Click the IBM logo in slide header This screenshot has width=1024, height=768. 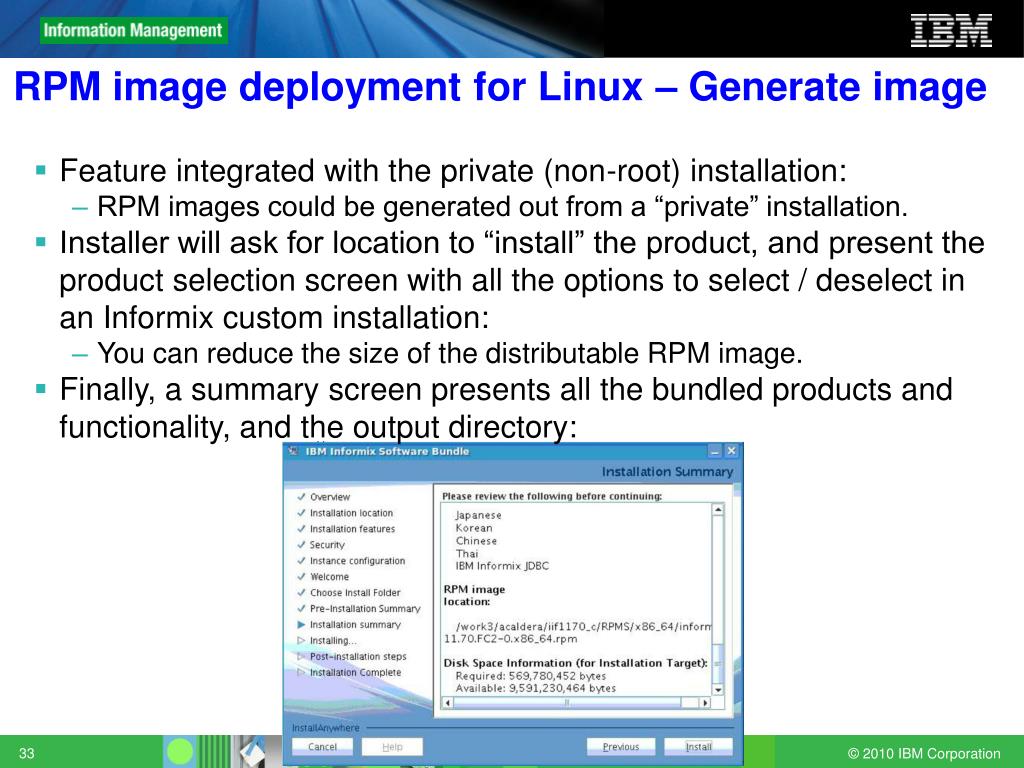[951, 31]
